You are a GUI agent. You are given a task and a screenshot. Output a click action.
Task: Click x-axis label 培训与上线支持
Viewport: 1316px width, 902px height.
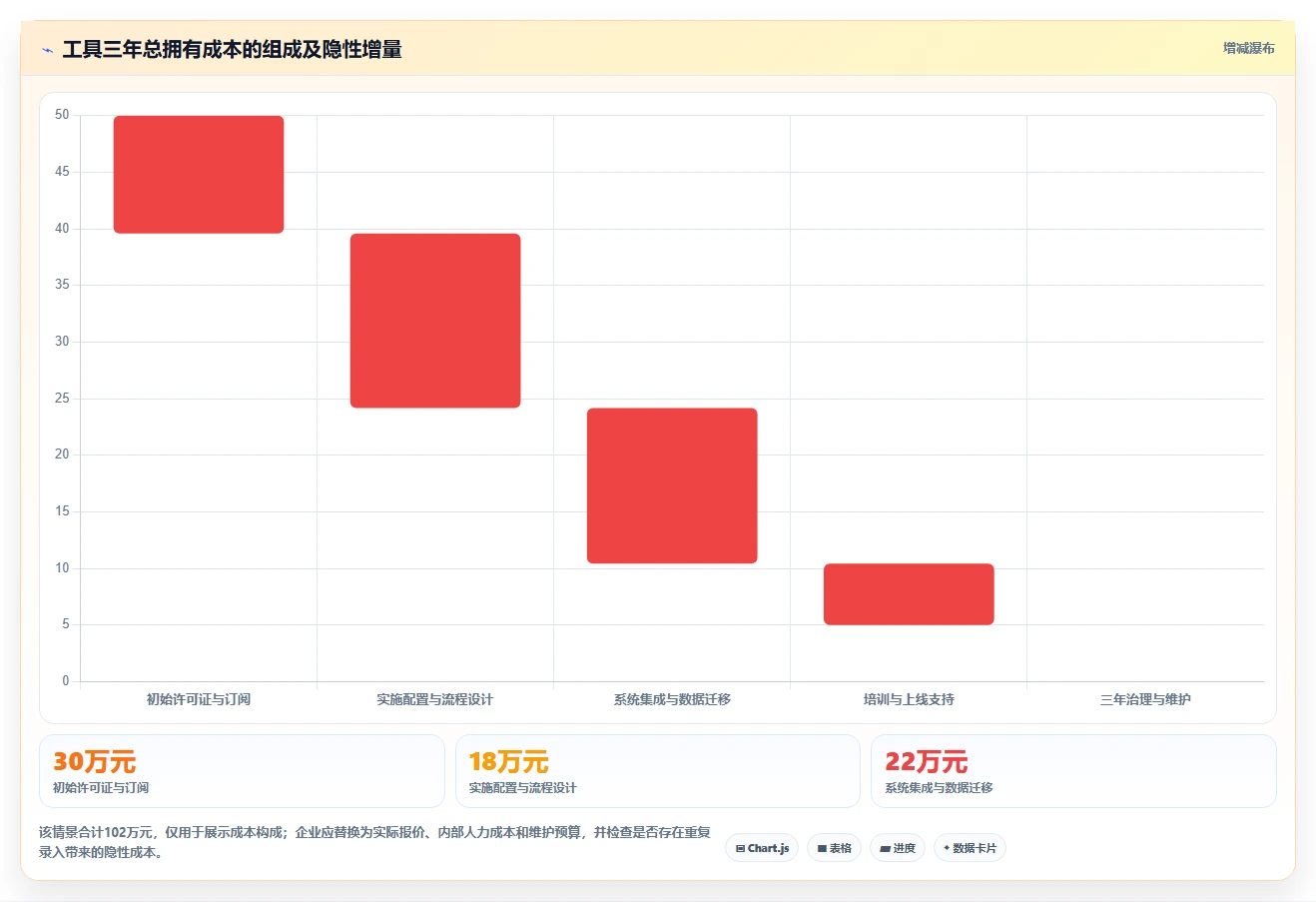coord(909,699)
